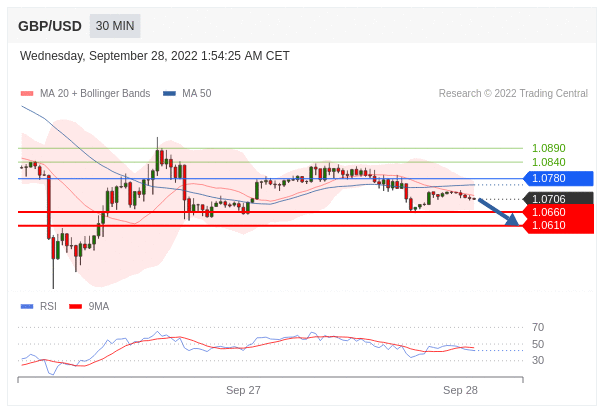
Task: Click the RSI 70 level label
Action: 538,327
